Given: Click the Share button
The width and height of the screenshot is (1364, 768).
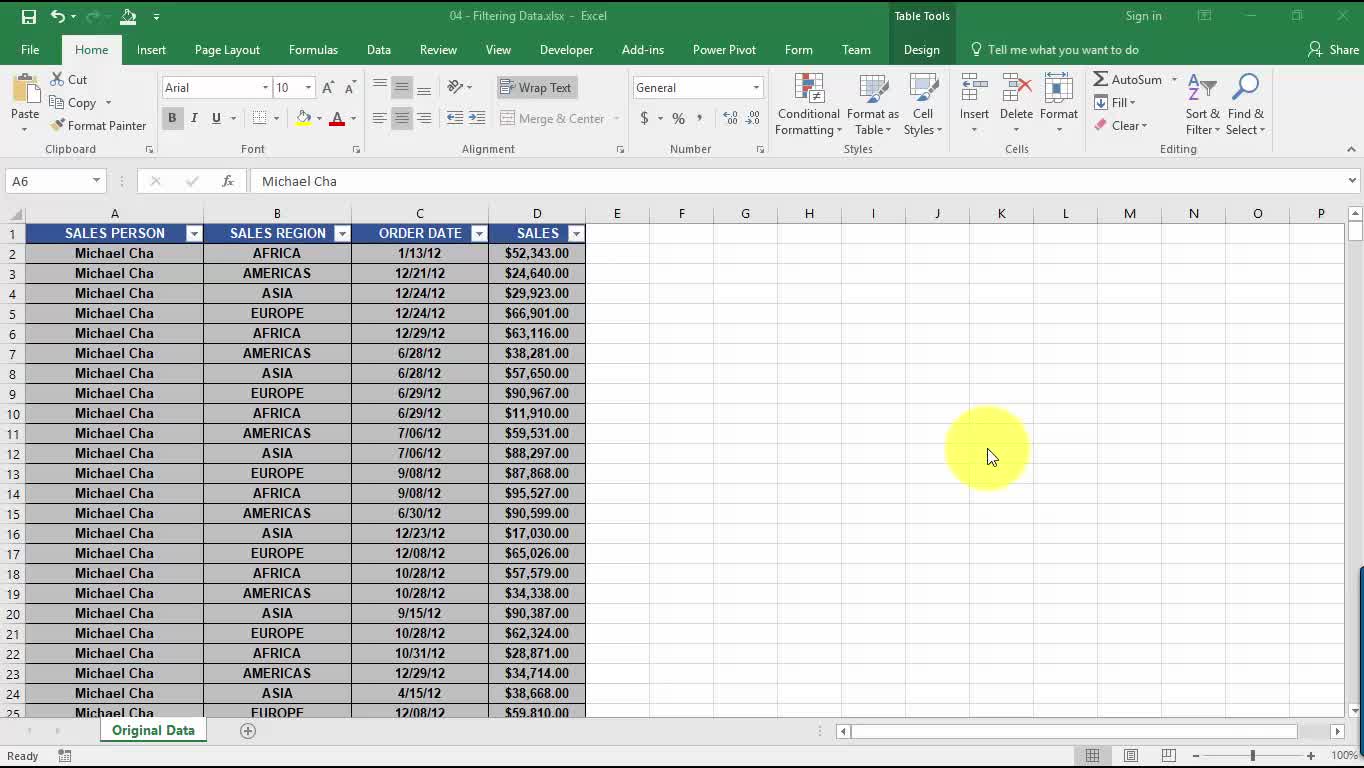Looking at the screenshot, I should [x=1333, y=50].
